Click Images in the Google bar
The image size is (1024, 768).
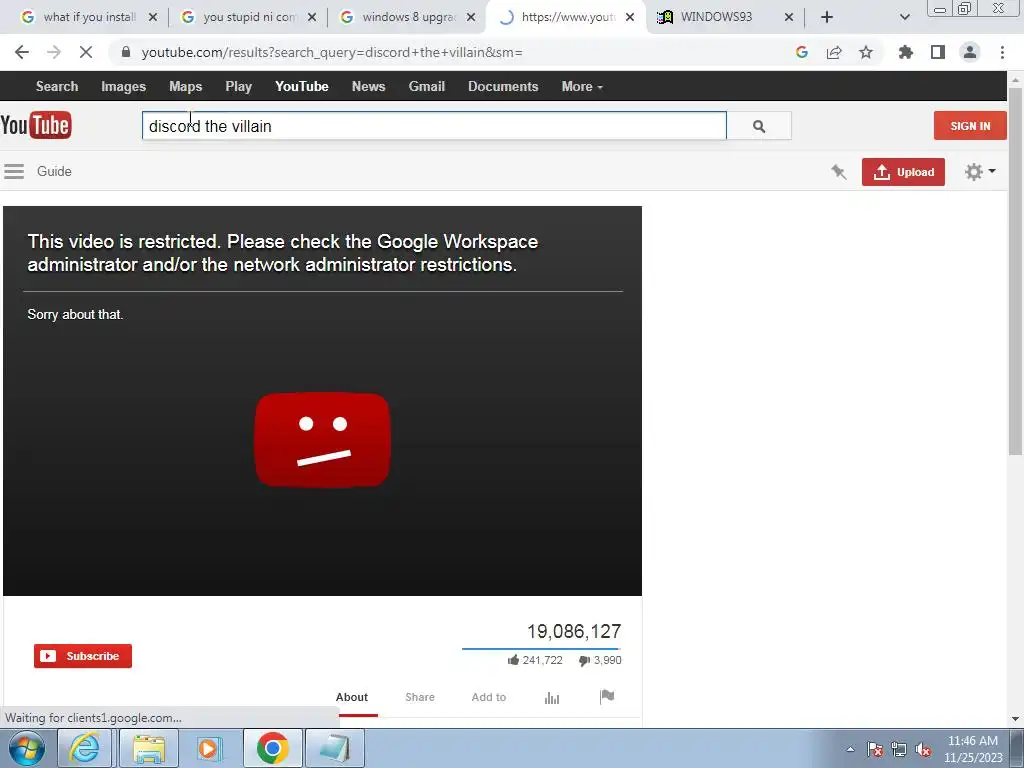pyautogui.click(x=123, y=86)
